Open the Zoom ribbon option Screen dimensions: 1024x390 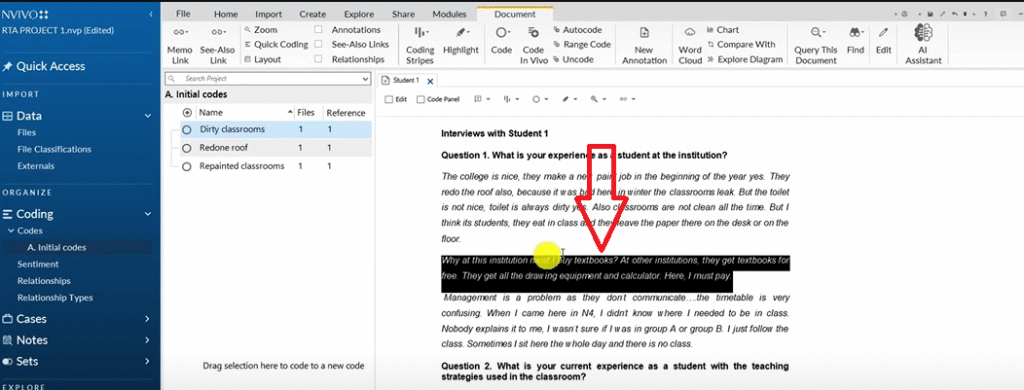point(261,30)
